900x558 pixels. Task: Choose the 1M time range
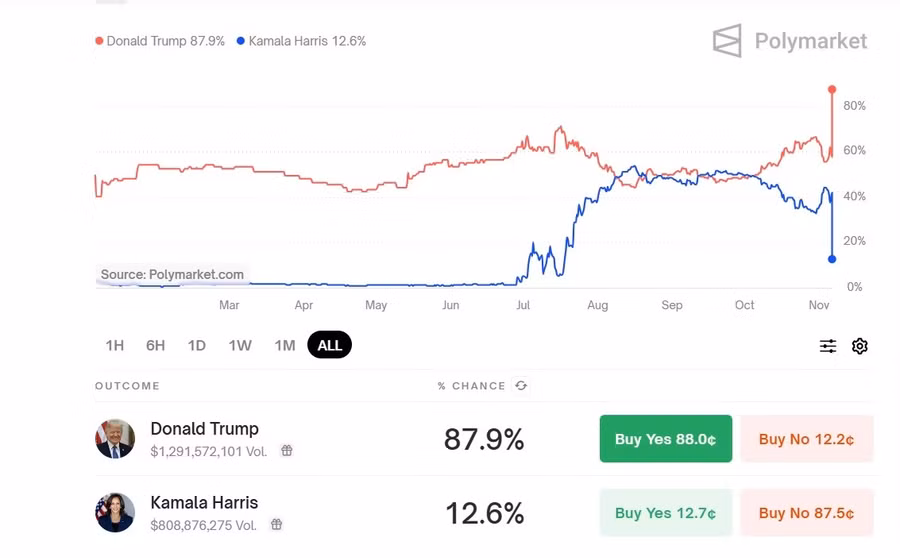click(285, 346)
